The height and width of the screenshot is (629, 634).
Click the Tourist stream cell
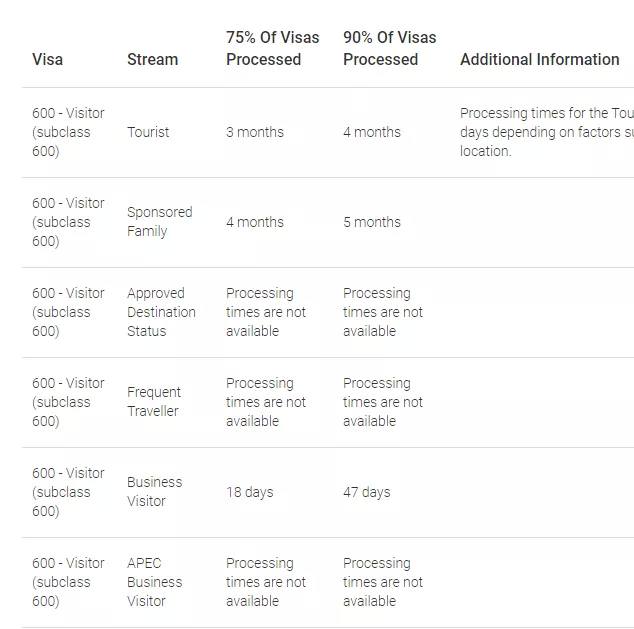tap(148, 132)
